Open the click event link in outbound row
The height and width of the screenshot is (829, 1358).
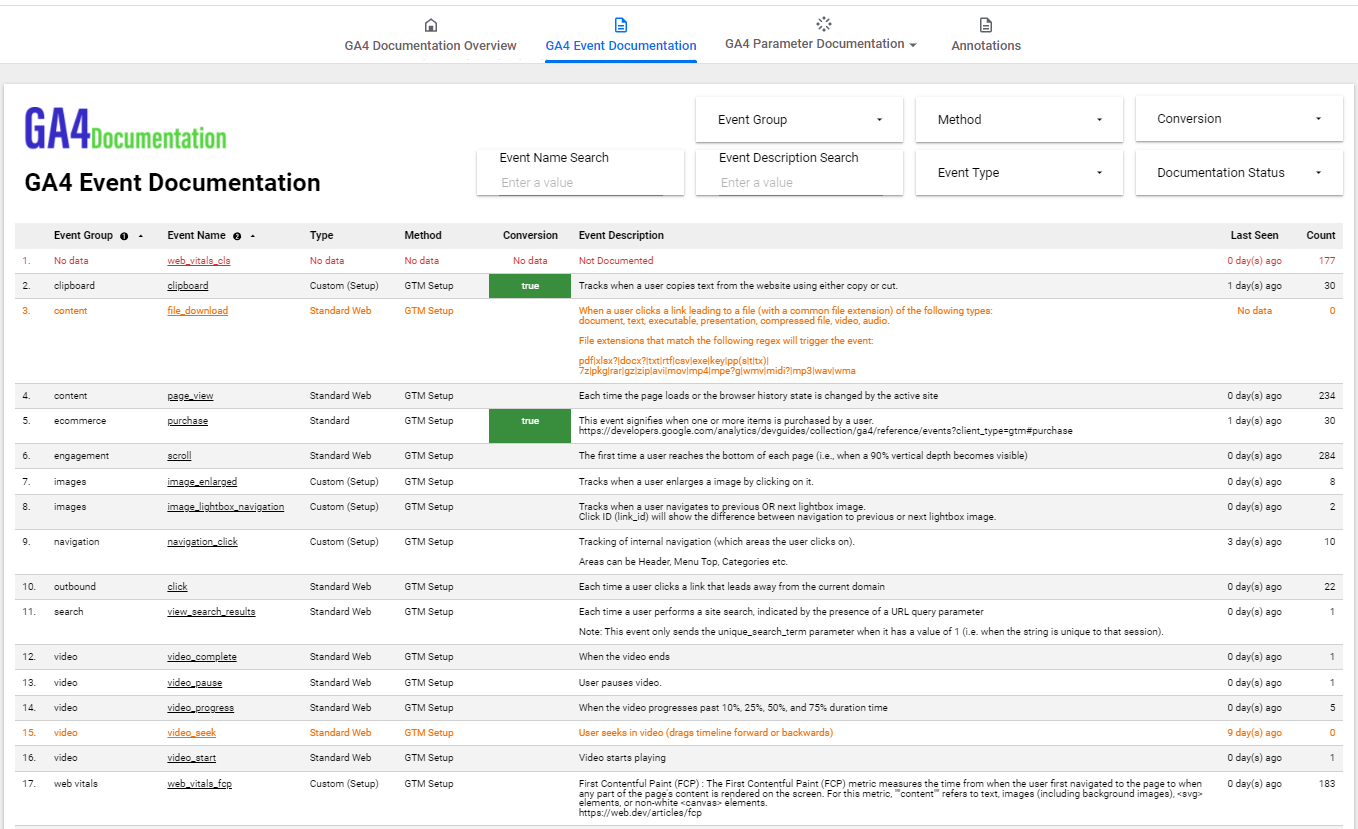coord(177,587)
